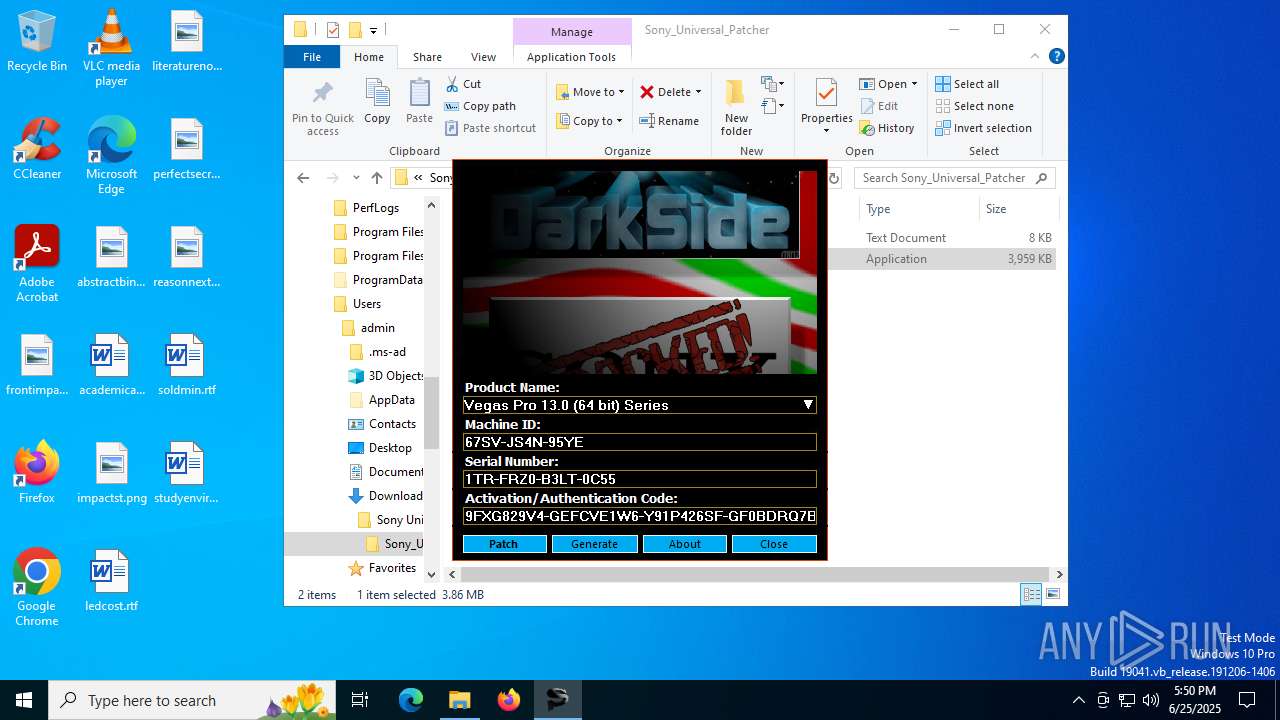Open CCleaner desktop icon
1280x720 pixels.
pos(37,149)
